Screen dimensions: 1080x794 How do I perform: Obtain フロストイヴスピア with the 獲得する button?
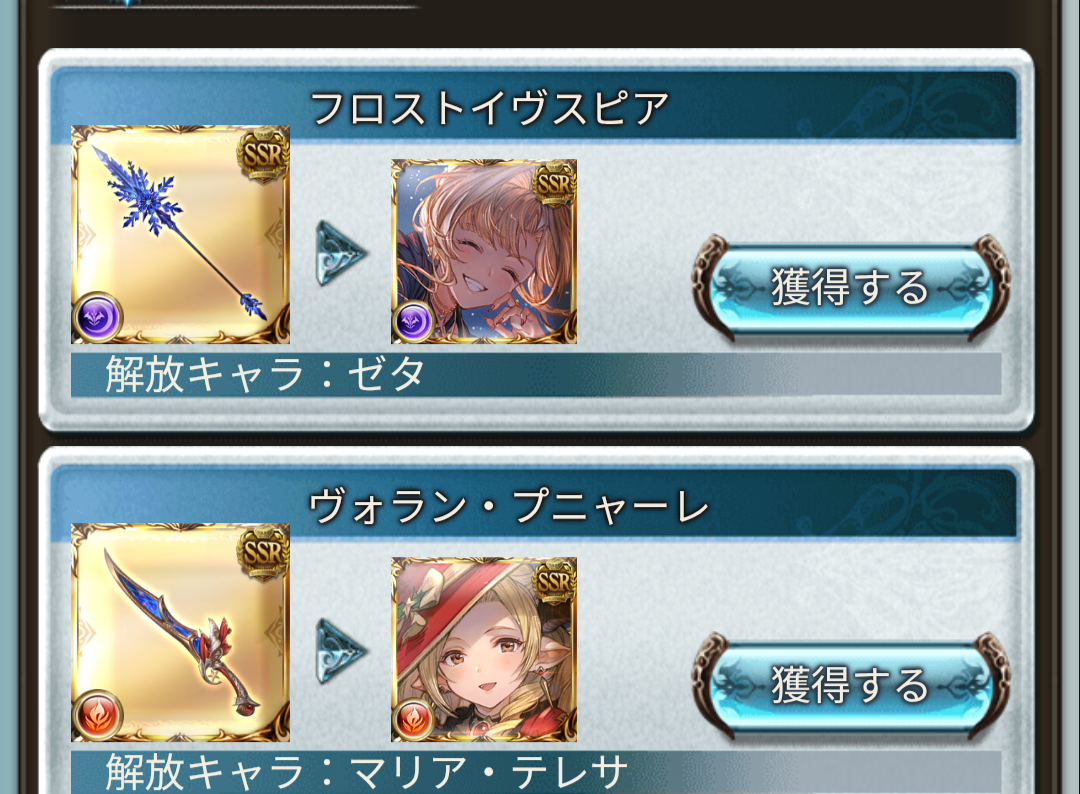[x=851, y=288]
